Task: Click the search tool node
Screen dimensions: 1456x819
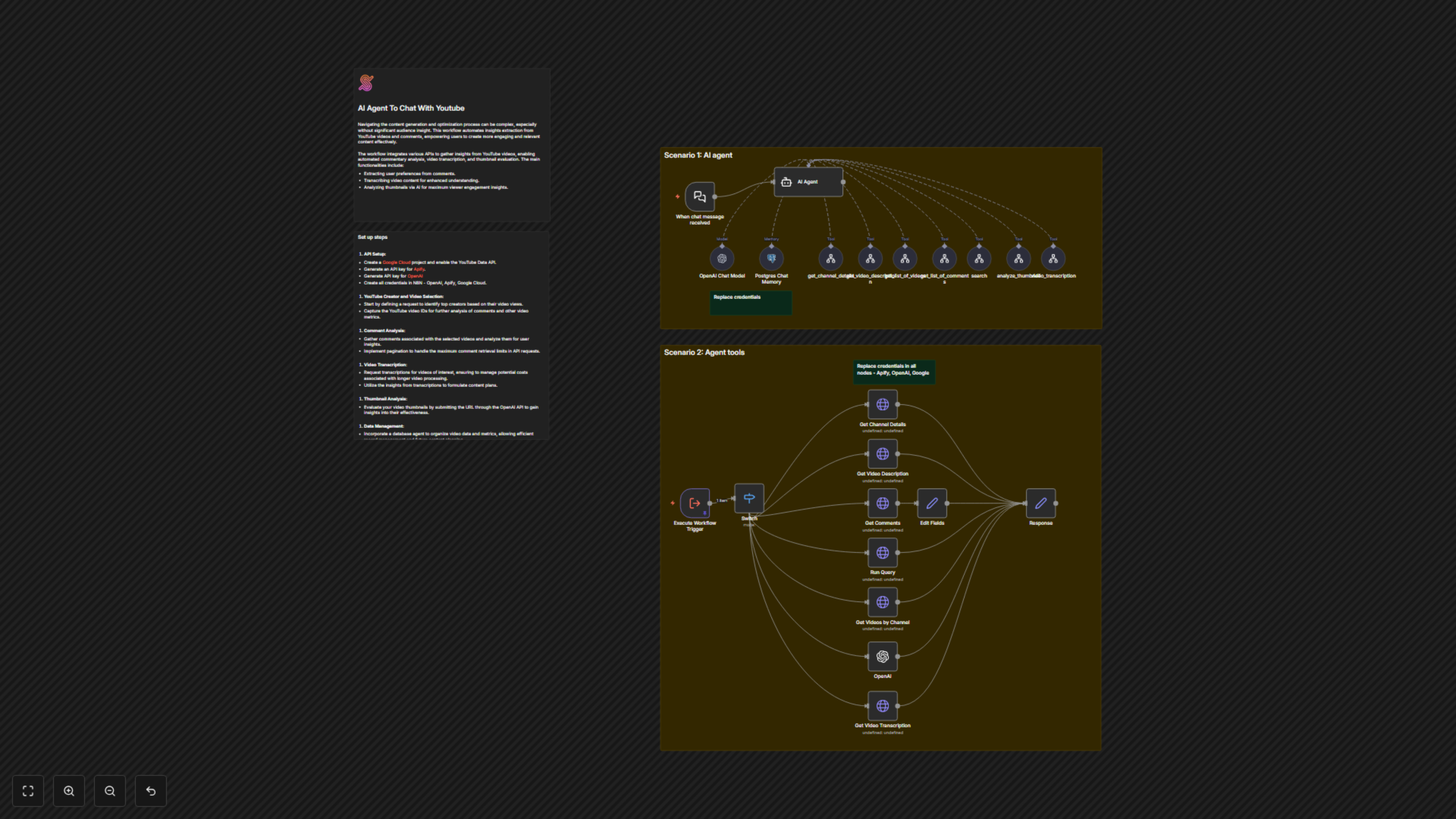Action: pyautogui.click(x=978, y=259)
